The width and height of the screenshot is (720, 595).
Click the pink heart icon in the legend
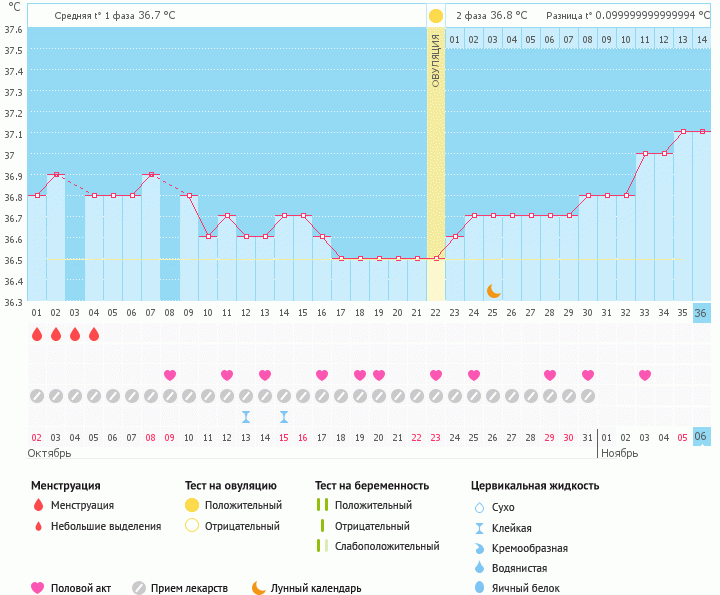point(38,589)
